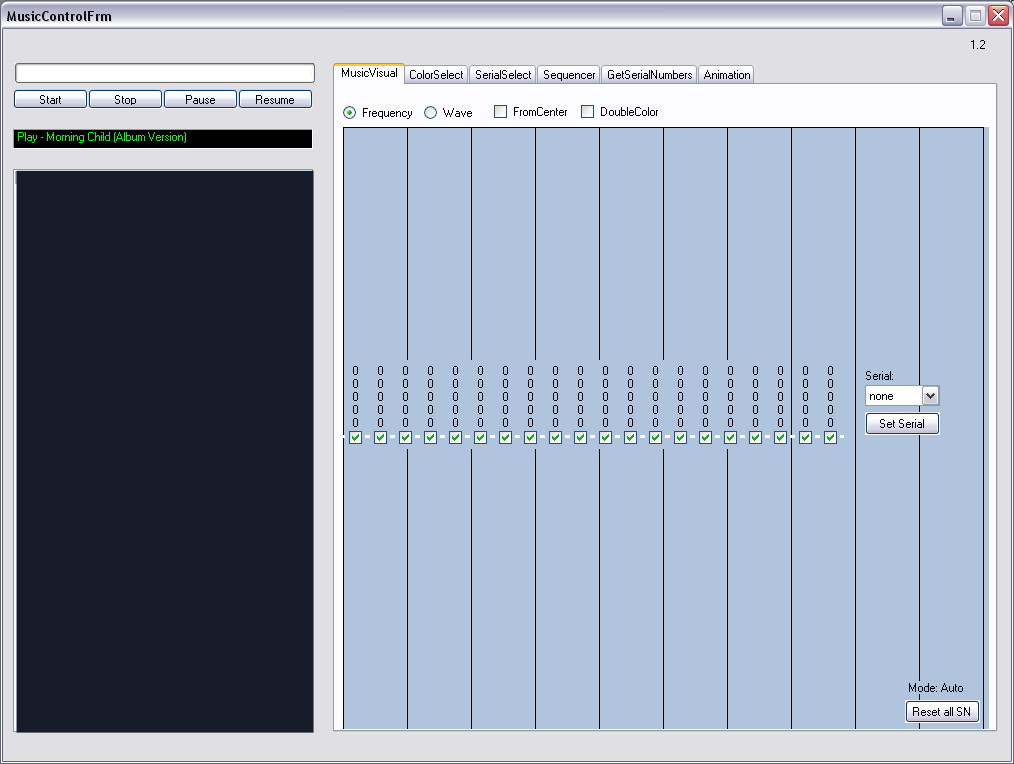Click the empty text field above Start
1014x764 pixels.
[164, 73]
